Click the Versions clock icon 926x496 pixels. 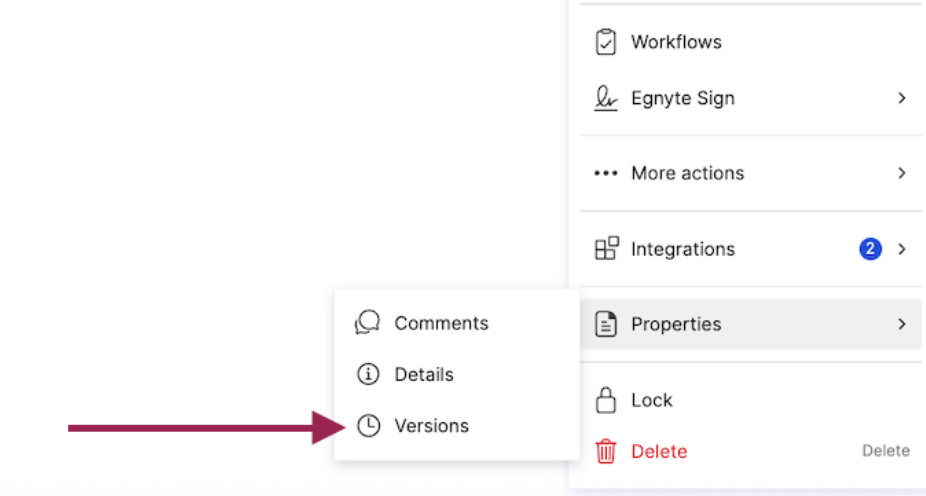368,426
